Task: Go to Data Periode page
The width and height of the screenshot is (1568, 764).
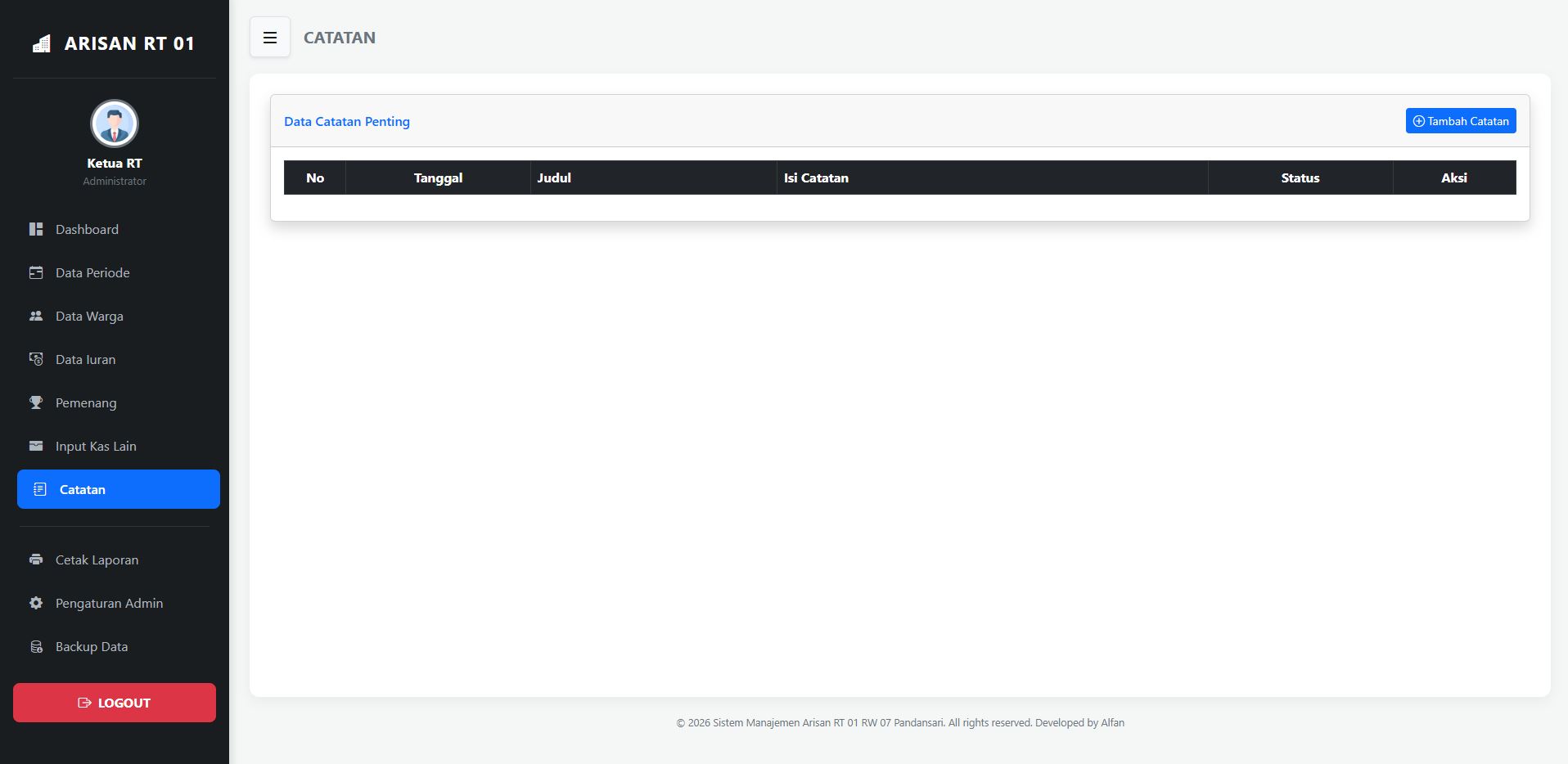Action: click(92, 273)
